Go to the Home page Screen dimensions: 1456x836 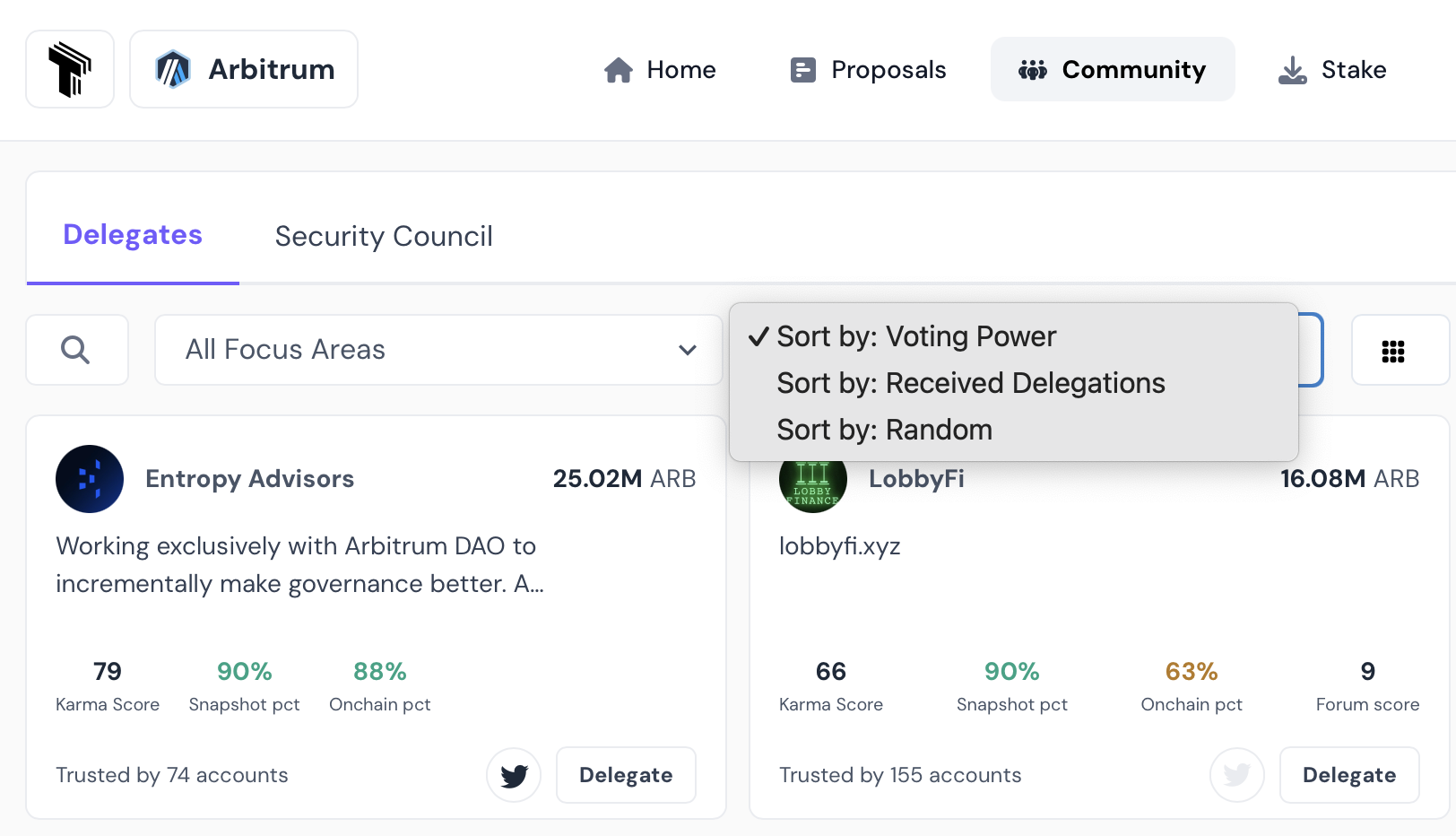tap(660, 70)
